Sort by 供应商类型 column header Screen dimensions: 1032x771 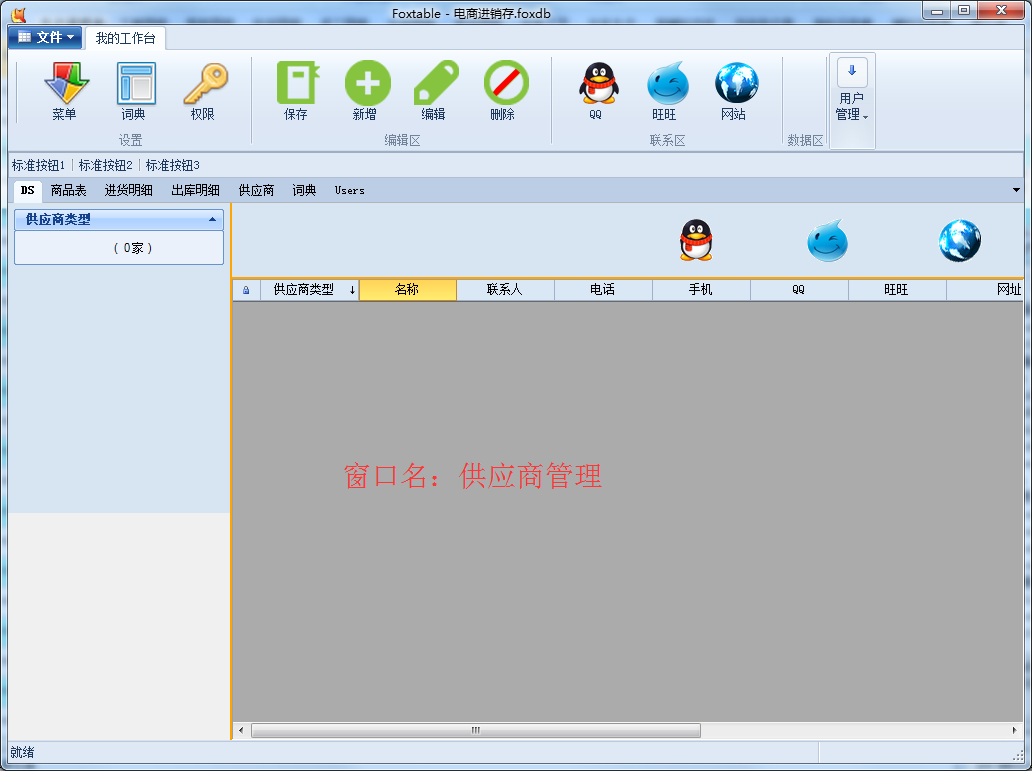(x=309, y=290)
